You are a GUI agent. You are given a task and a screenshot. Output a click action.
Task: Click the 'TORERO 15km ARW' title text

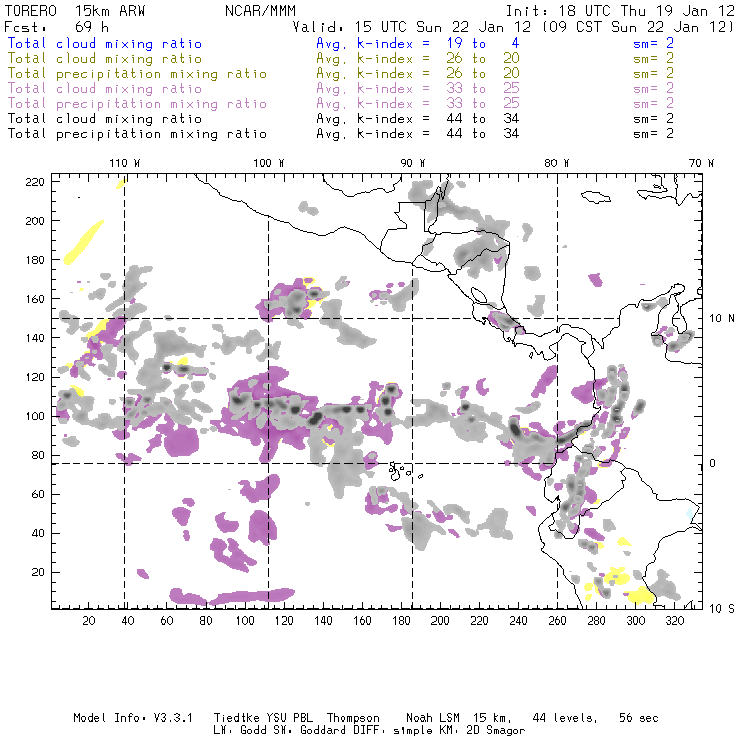pos(75,11)
